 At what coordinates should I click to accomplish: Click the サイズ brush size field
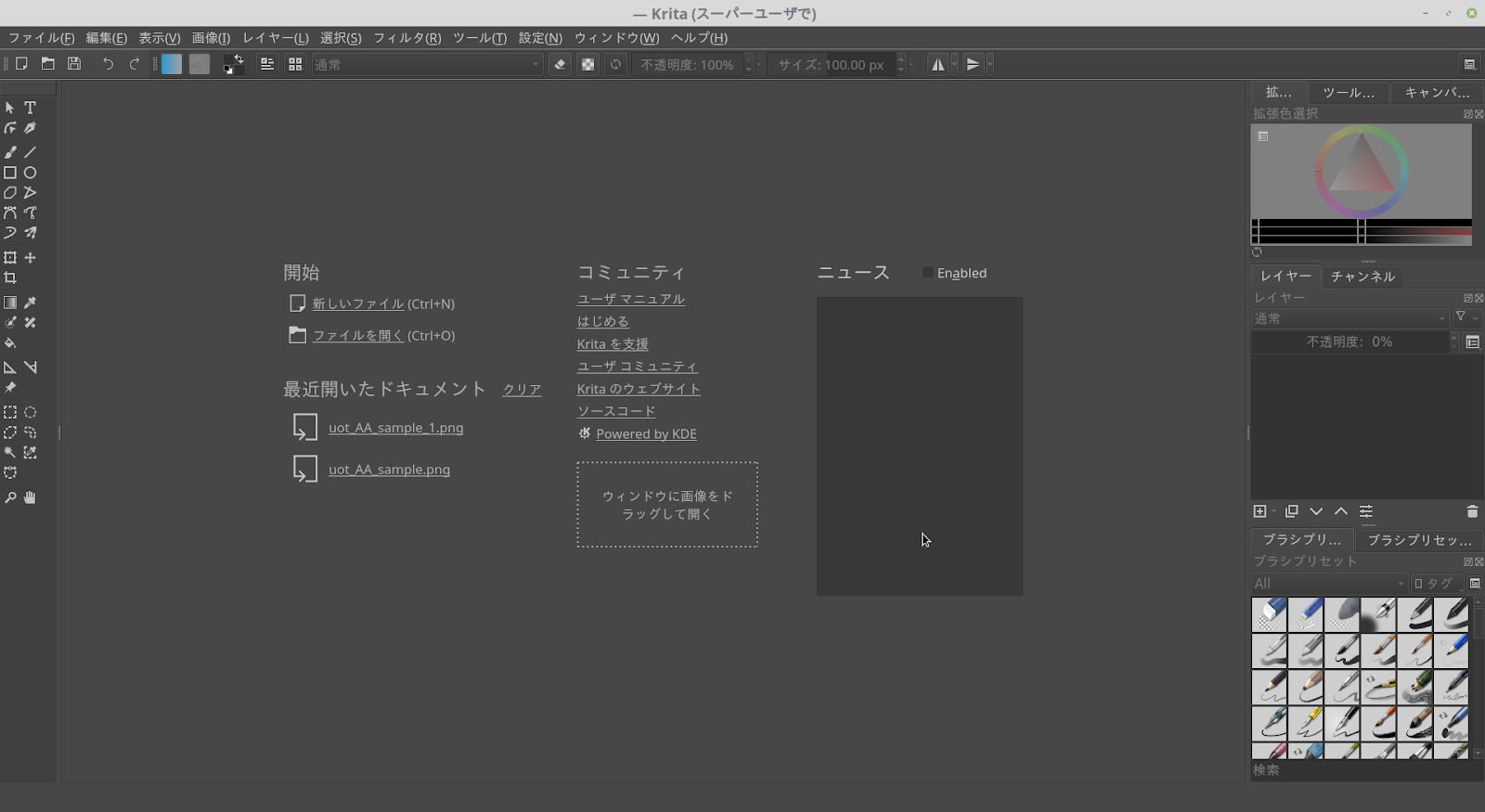(833, 64)
